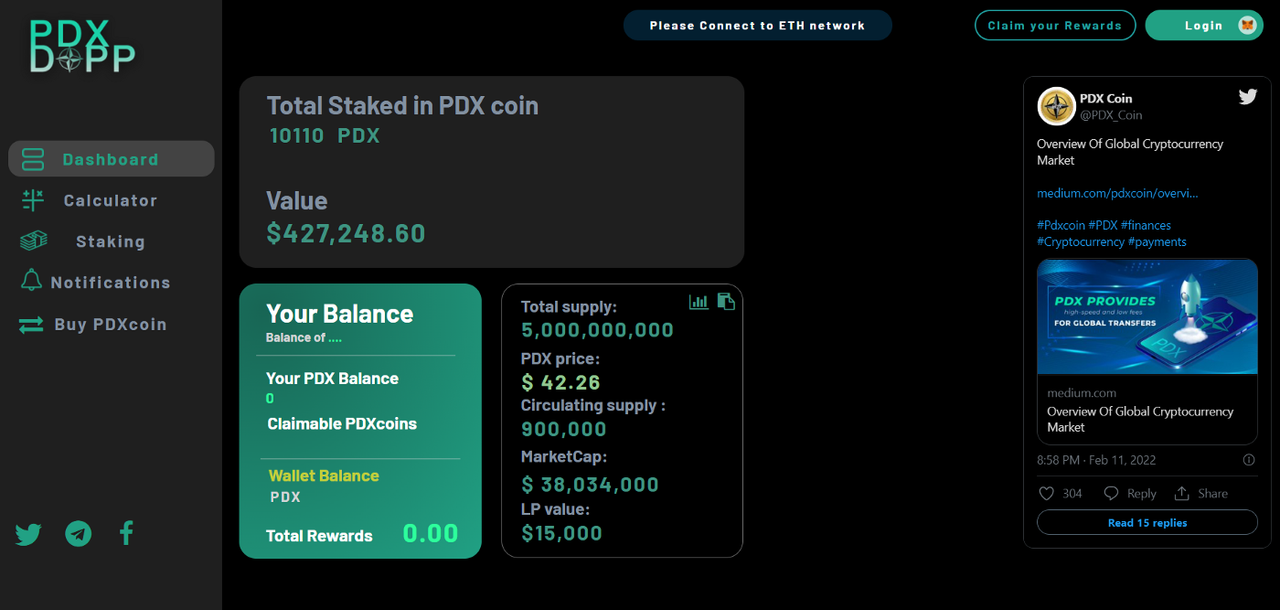Click the tweet info circle icon
This screenshot has width=1280, height=610.
(x=1248, y=460)
